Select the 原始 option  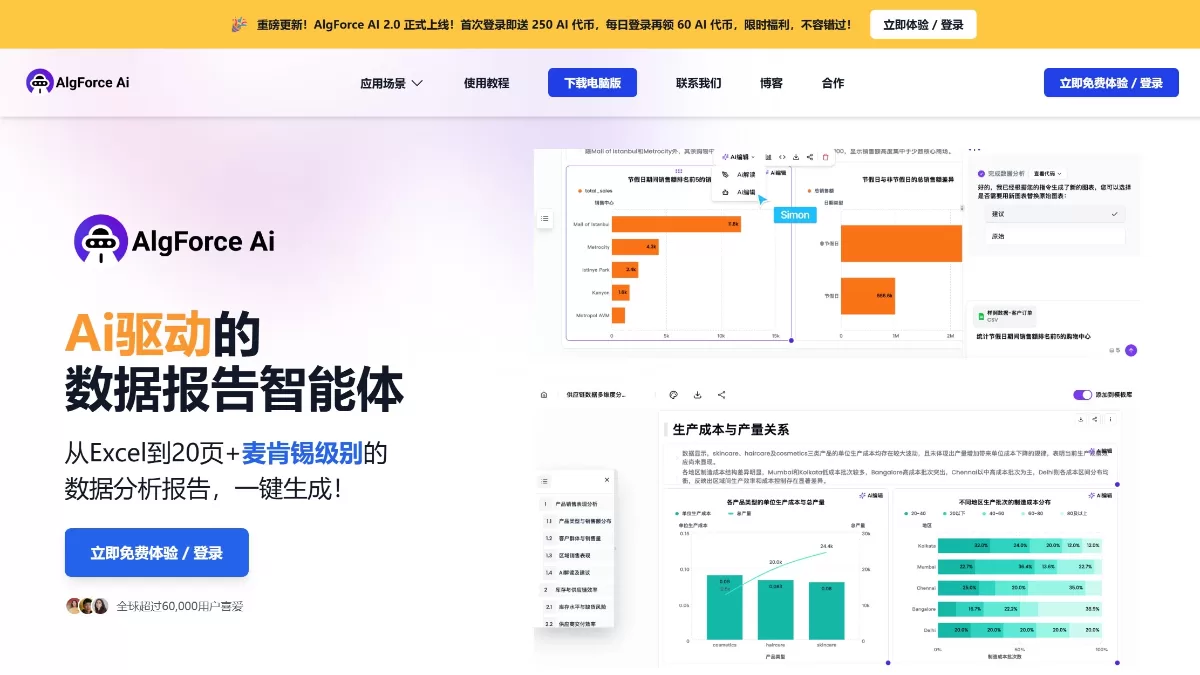pos(1050,236)
